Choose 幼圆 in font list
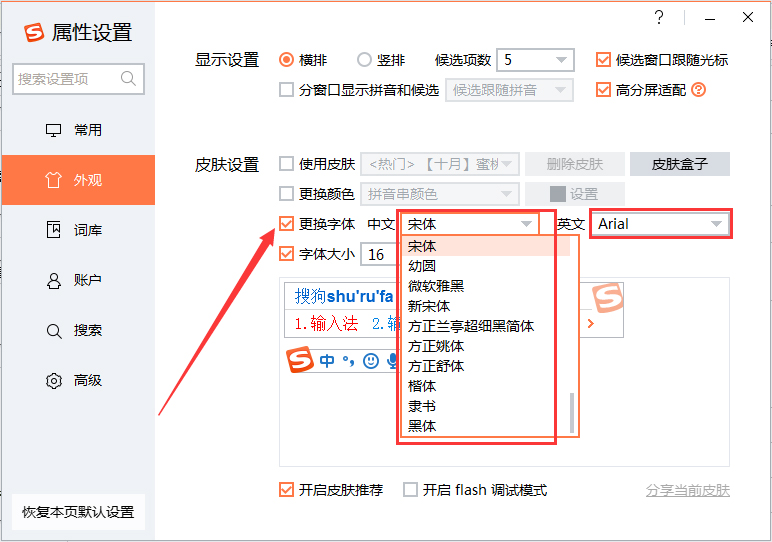 point(486,266)
